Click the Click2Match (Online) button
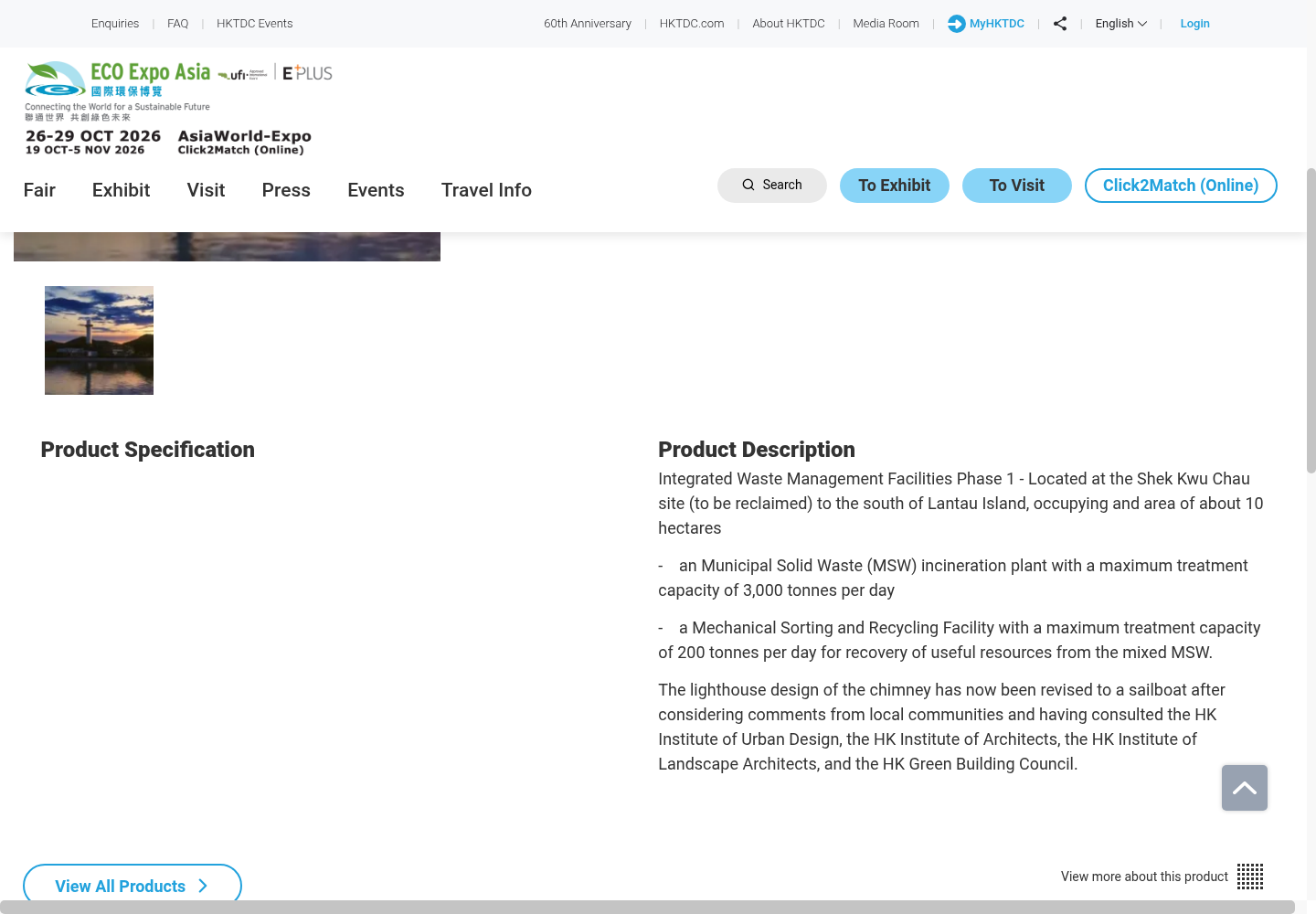This screenshot has width=1316, height=914. point(1181,186)
